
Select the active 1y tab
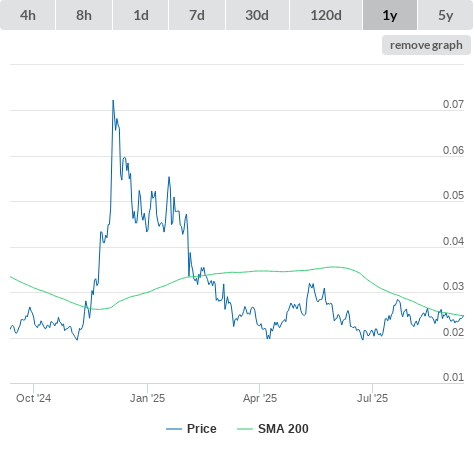[390, 15]
